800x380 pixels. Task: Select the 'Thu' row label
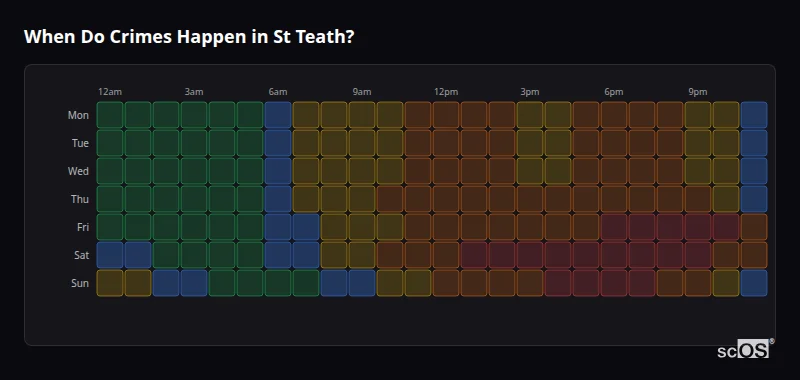coord(80,199)
